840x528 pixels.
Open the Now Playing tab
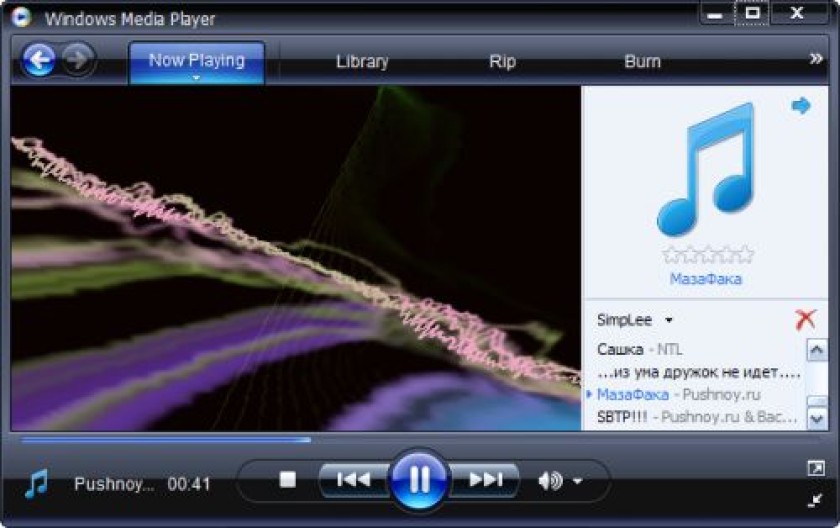[x=197, y=61]
